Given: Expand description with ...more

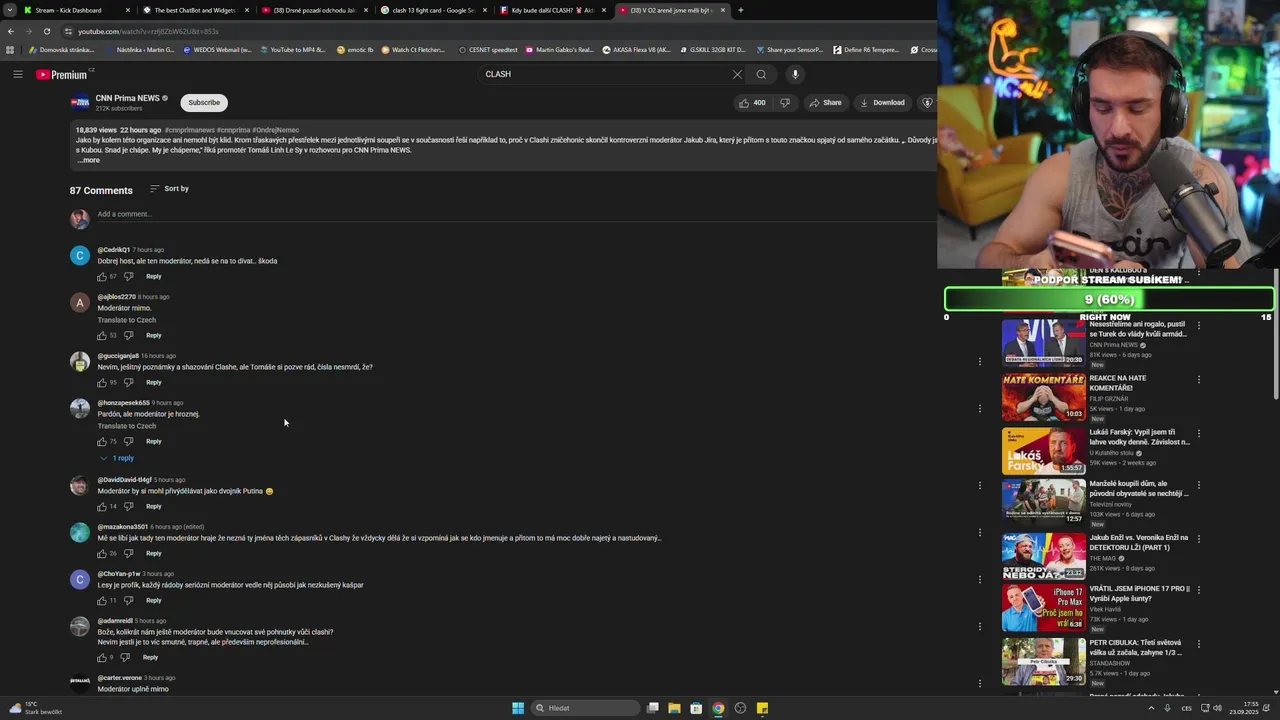Looking at the screenshot, I should tap(88, 160).
